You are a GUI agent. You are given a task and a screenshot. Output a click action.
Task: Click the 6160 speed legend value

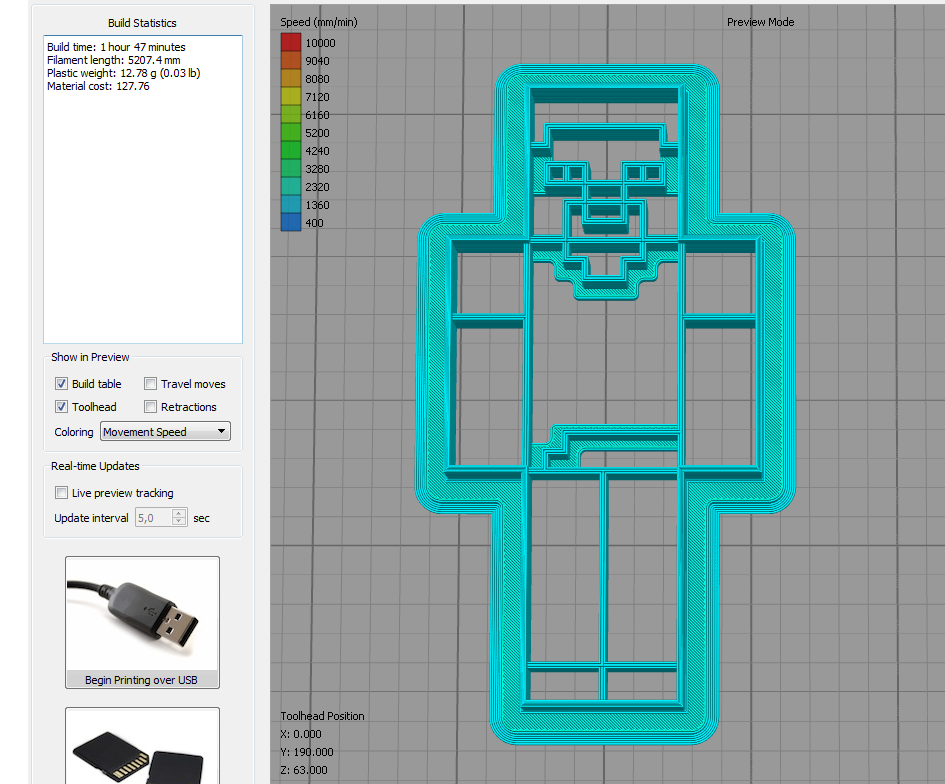[317, 114]
